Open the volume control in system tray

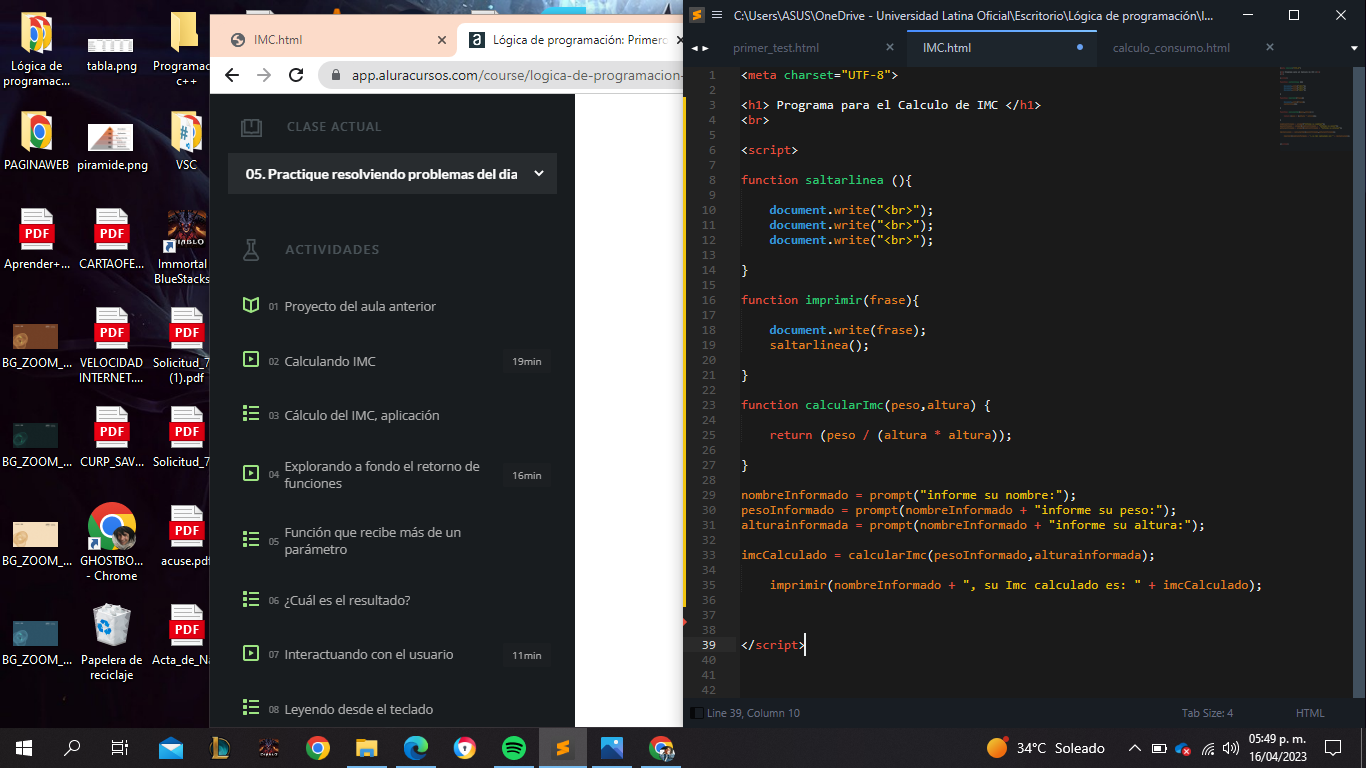coord(1232,748)
